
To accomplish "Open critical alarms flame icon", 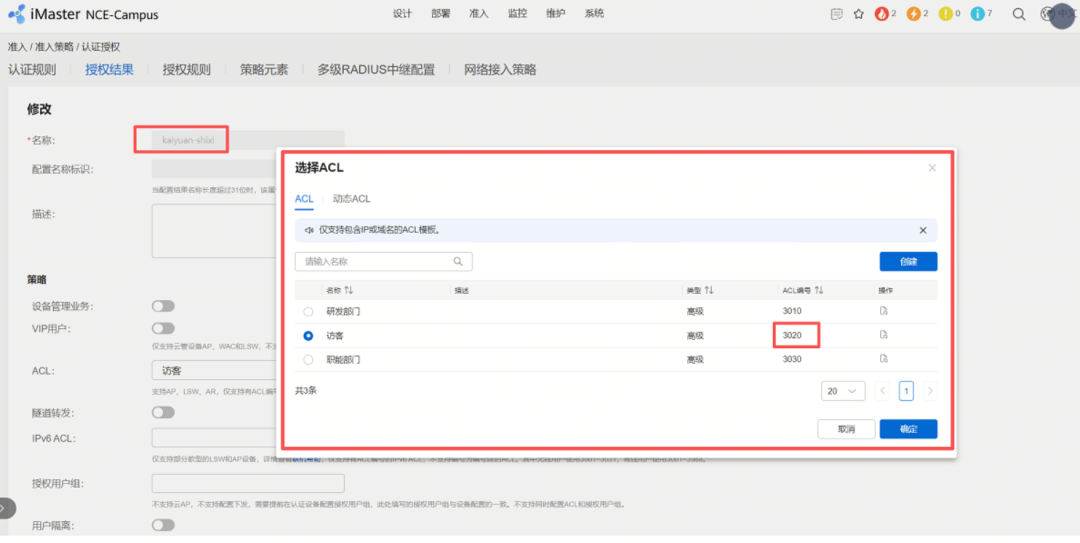I will point(882,14).
